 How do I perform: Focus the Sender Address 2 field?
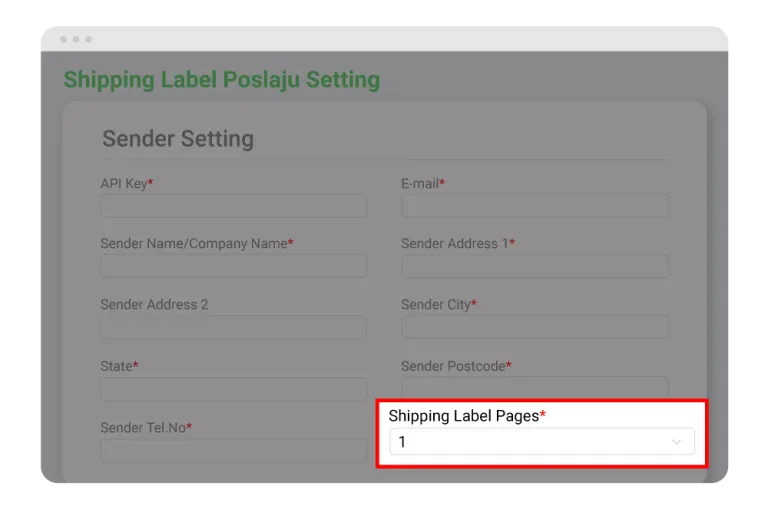pyautogui.click(x=234, y=327)
